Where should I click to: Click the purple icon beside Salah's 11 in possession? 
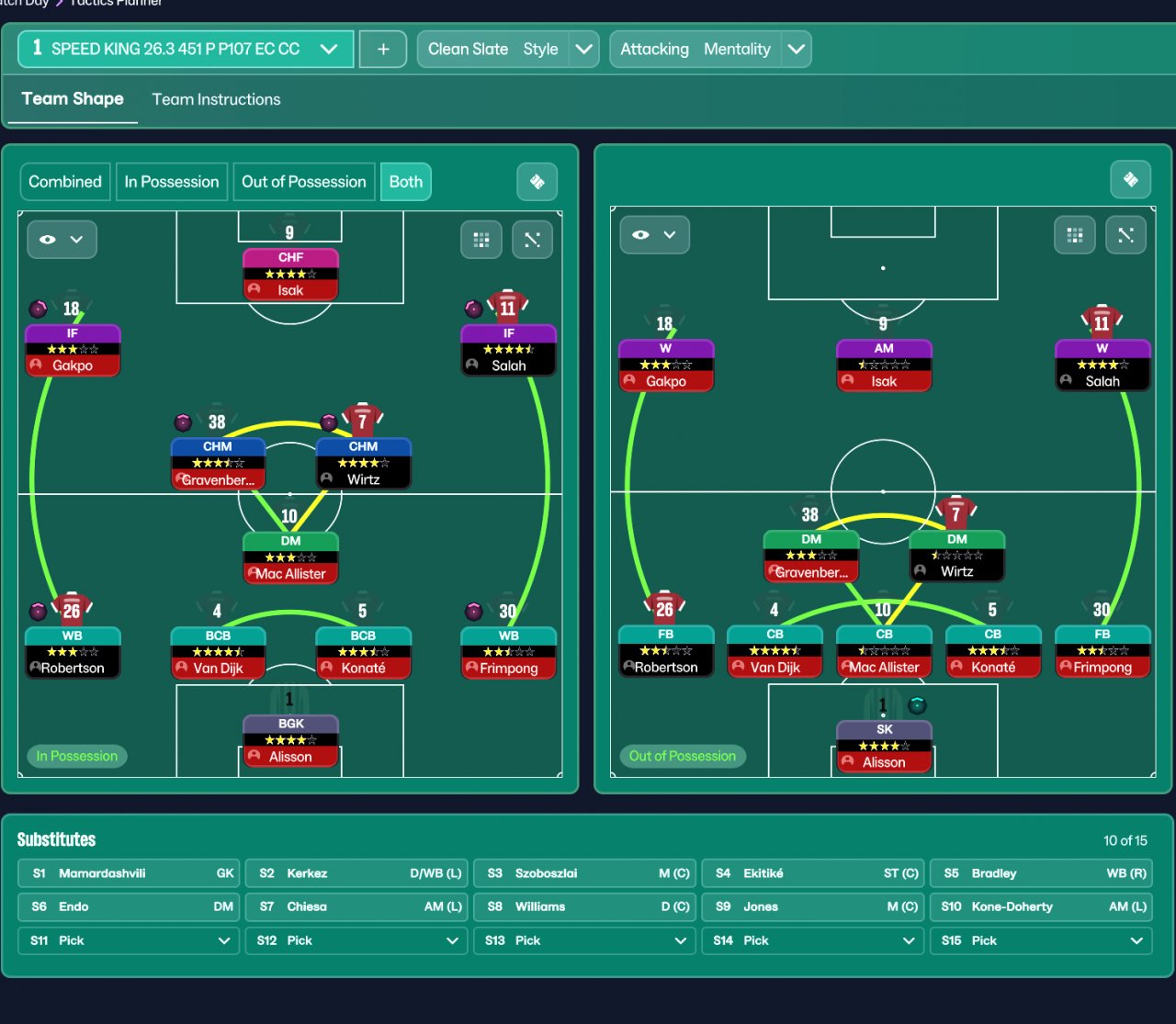[x=473, y=308]
